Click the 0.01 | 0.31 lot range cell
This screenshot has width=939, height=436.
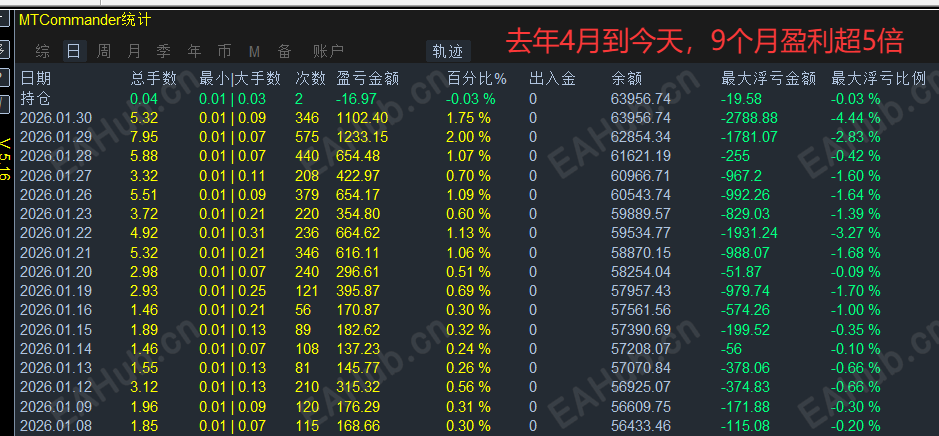point(232,234)
